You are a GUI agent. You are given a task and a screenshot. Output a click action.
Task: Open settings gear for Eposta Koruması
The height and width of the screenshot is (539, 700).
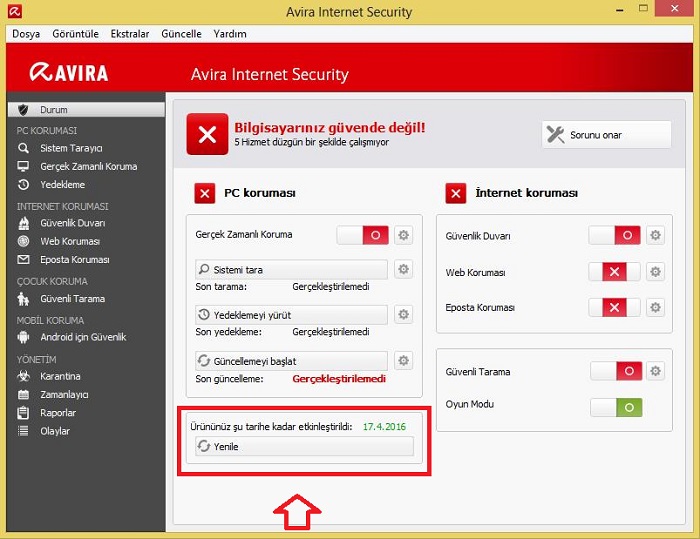(655, 307)
